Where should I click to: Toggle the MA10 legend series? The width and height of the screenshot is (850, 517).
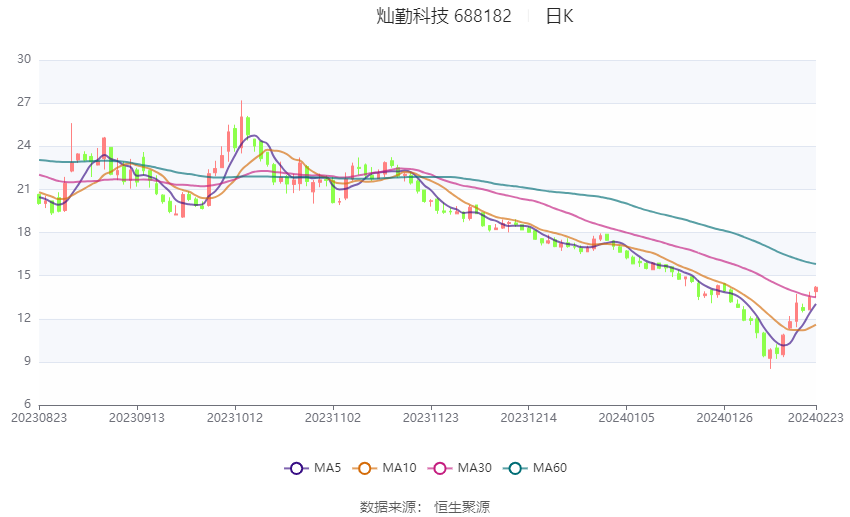click(384, 468)
